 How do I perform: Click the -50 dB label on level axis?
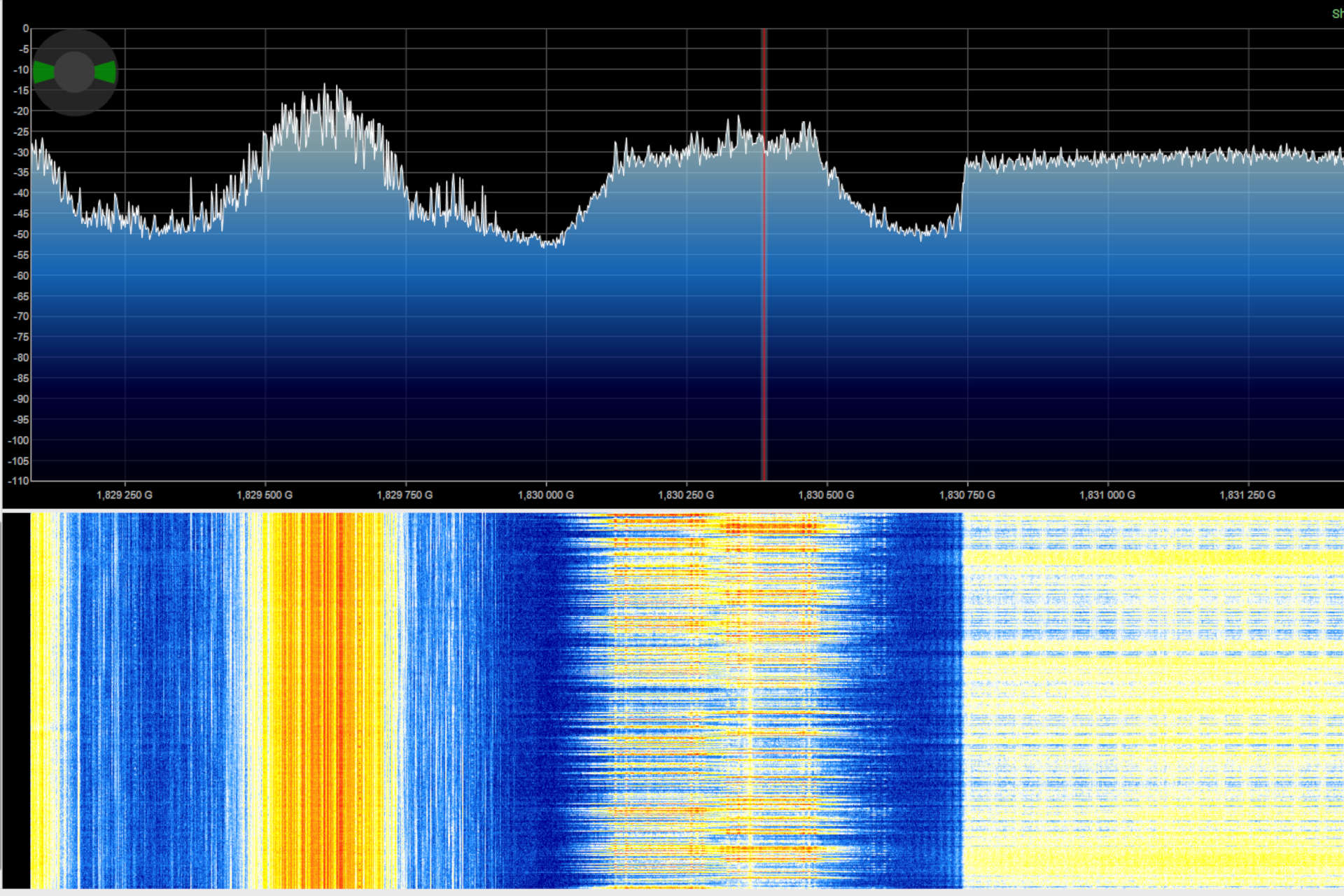point(21,234)
